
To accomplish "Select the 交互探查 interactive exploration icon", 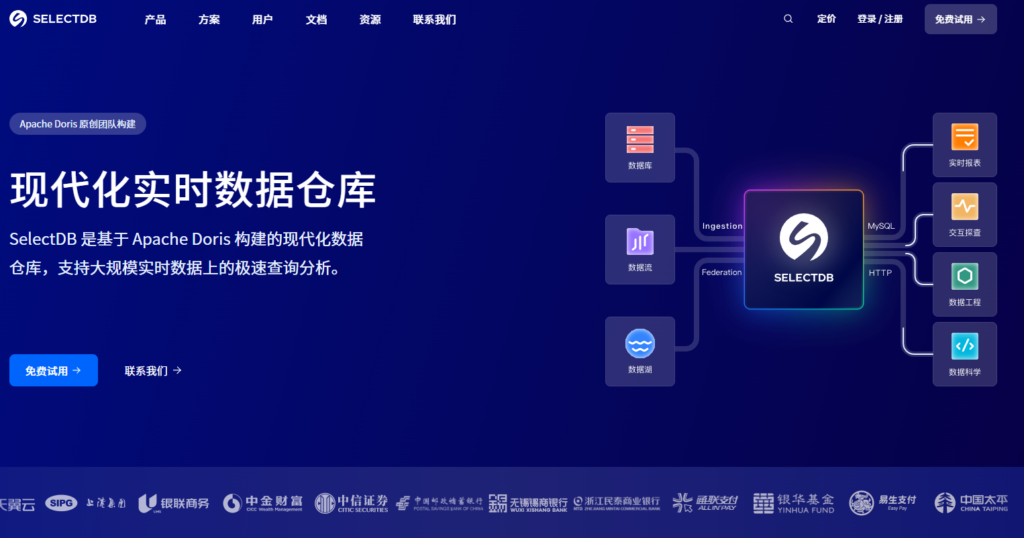I will [964, 208].
